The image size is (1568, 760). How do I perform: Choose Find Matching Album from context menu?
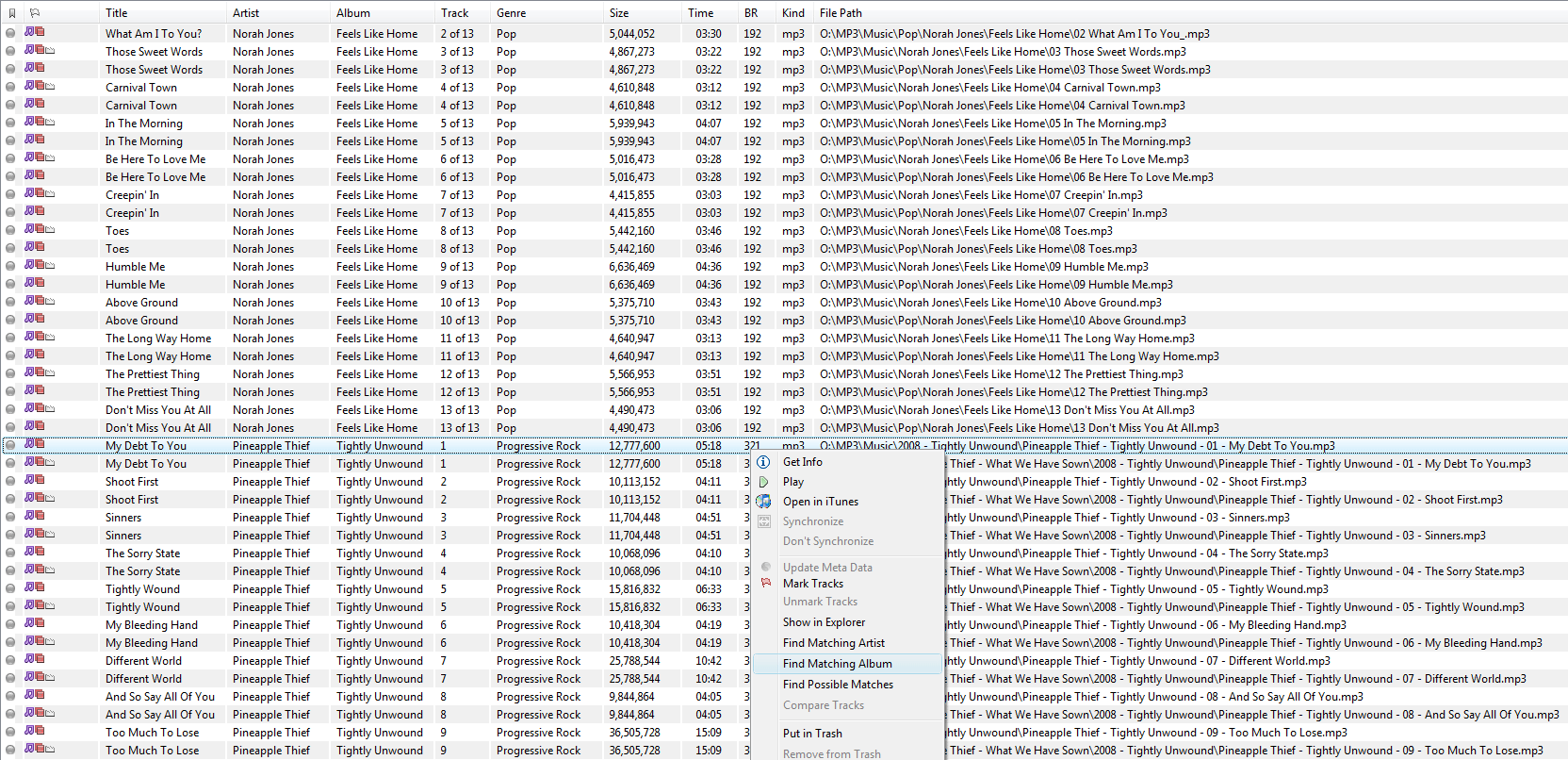click(x=837, y=664)
